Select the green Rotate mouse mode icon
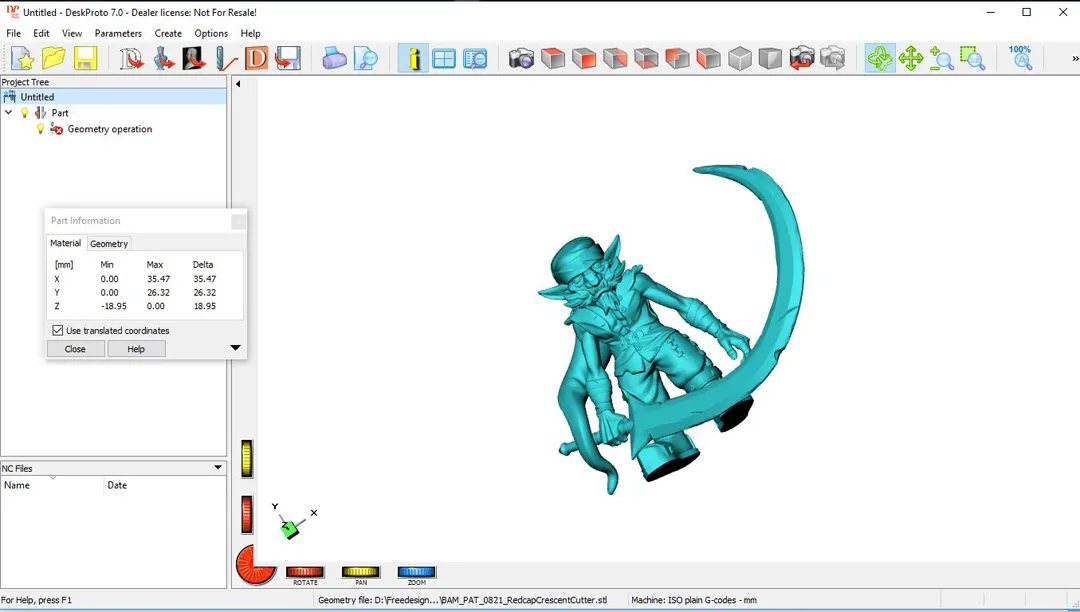 coord(880,59)
